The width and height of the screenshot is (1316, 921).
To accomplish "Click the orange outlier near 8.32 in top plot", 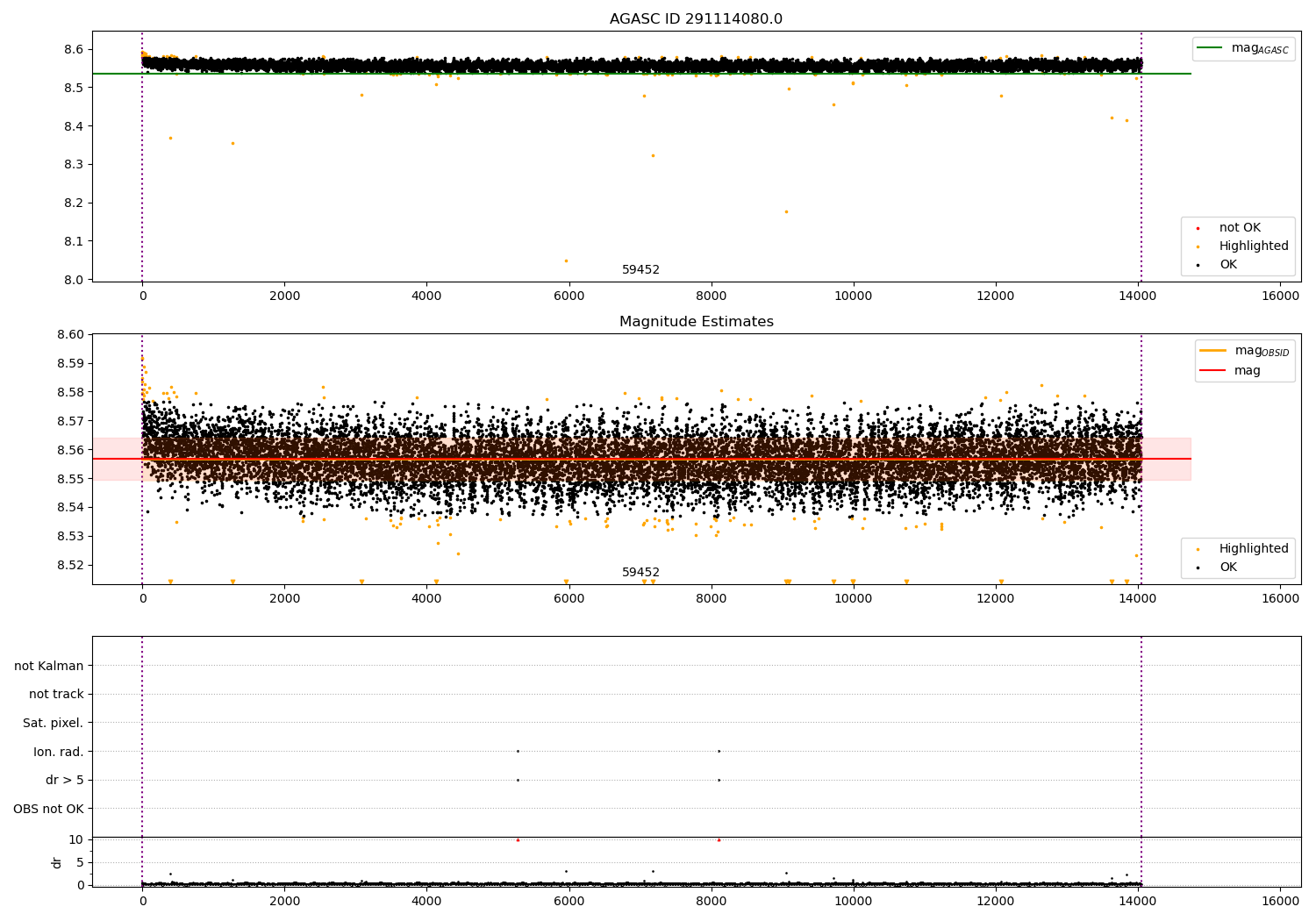I will point(653,155).
